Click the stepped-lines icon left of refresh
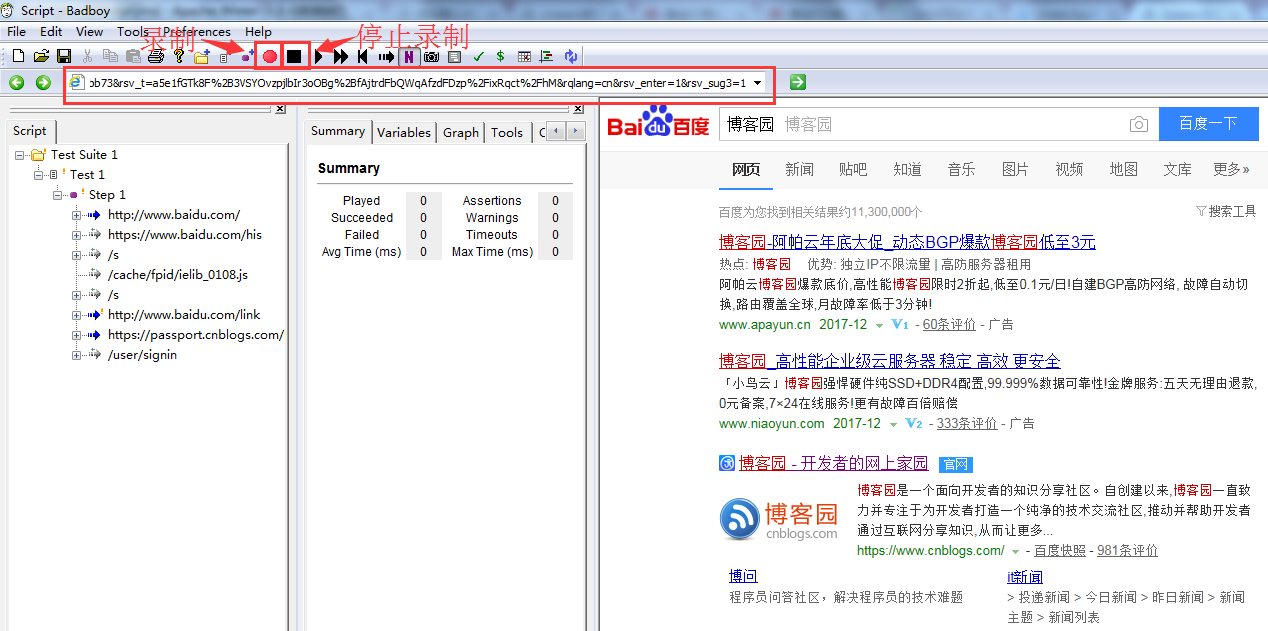1268x631 pixels. click(547, 56)
